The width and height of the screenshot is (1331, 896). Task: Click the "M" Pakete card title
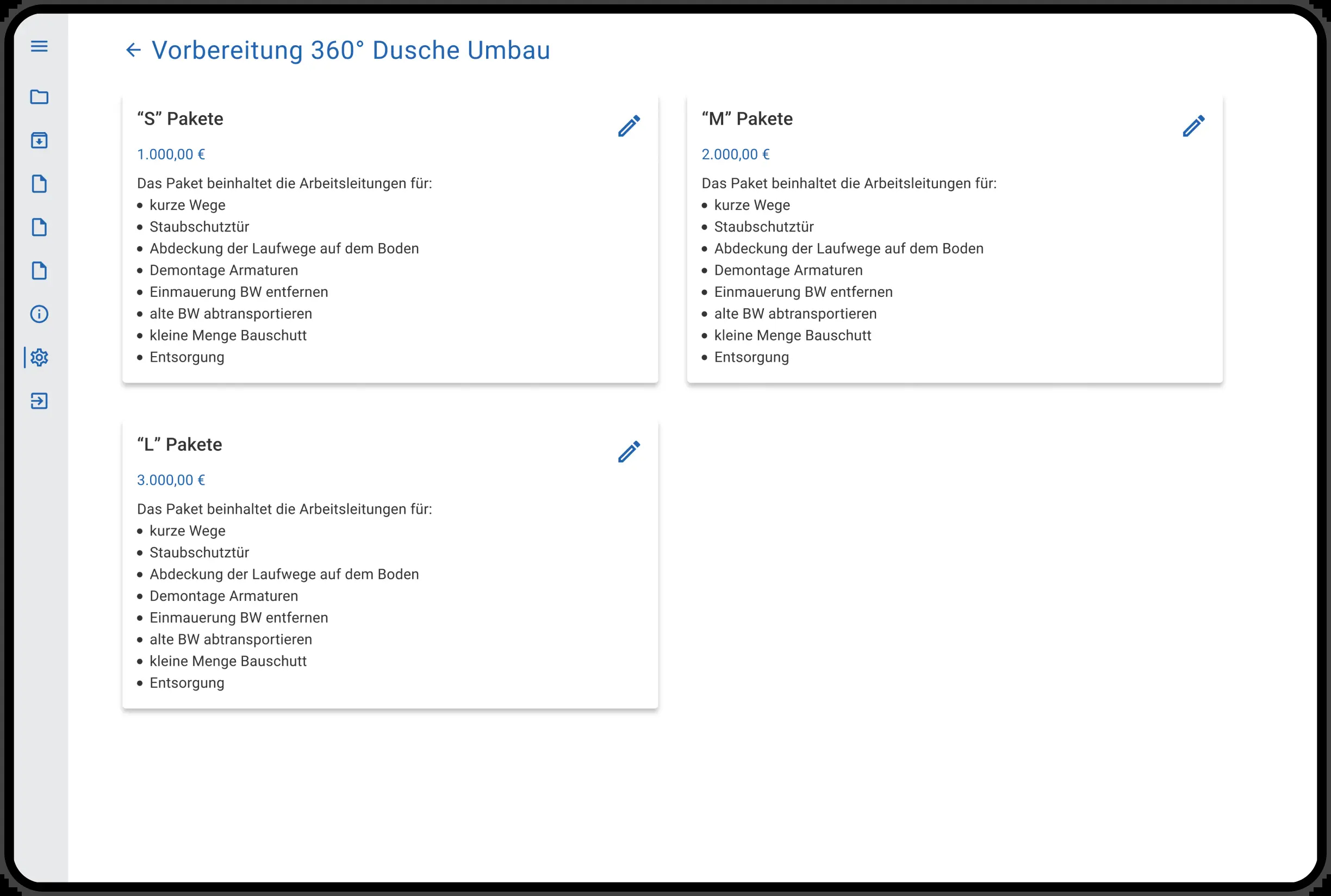coord(747,119)
